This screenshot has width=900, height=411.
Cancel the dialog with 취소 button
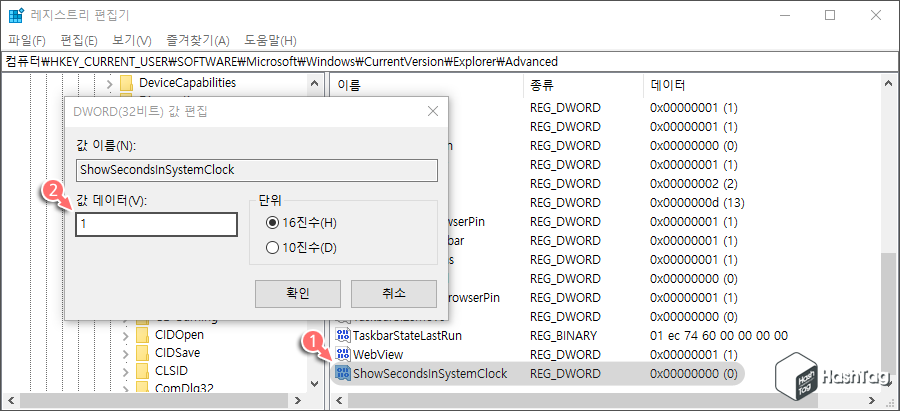[394, 293]
